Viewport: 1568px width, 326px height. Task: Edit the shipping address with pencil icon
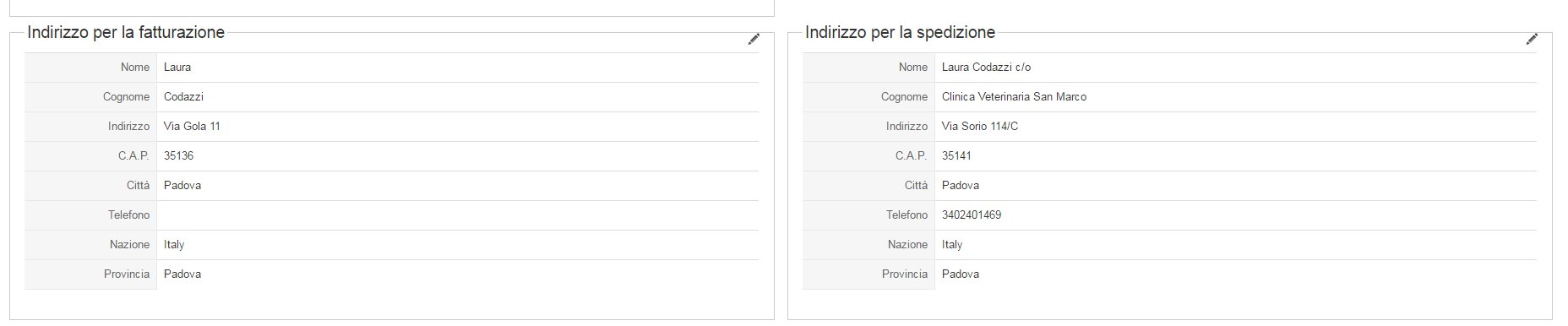(x=1532, y=39)
